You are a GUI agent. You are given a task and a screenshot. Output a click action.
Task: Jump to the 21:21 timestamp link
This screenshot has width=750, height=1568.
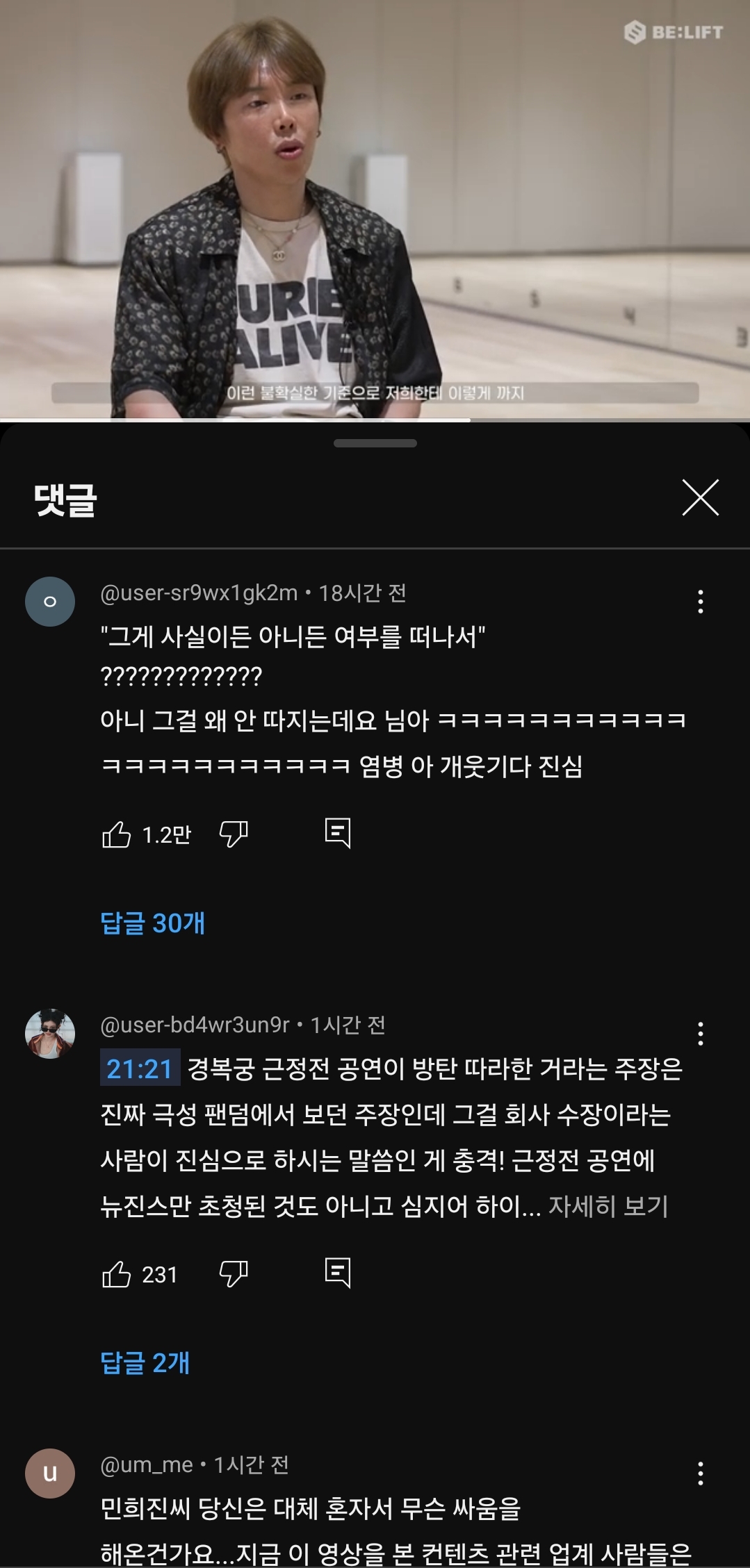[x=140, y=1068]
